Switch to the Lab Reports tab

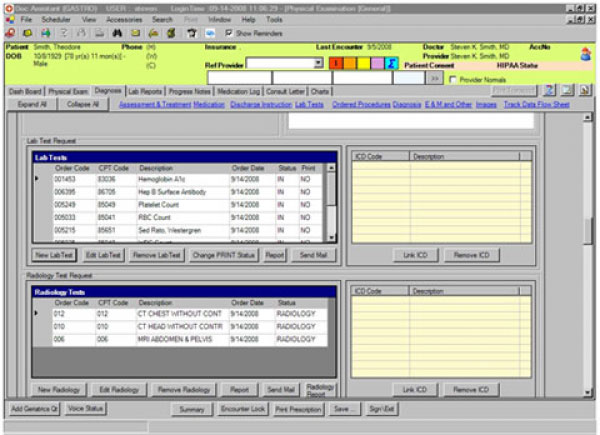pos(145,90)
